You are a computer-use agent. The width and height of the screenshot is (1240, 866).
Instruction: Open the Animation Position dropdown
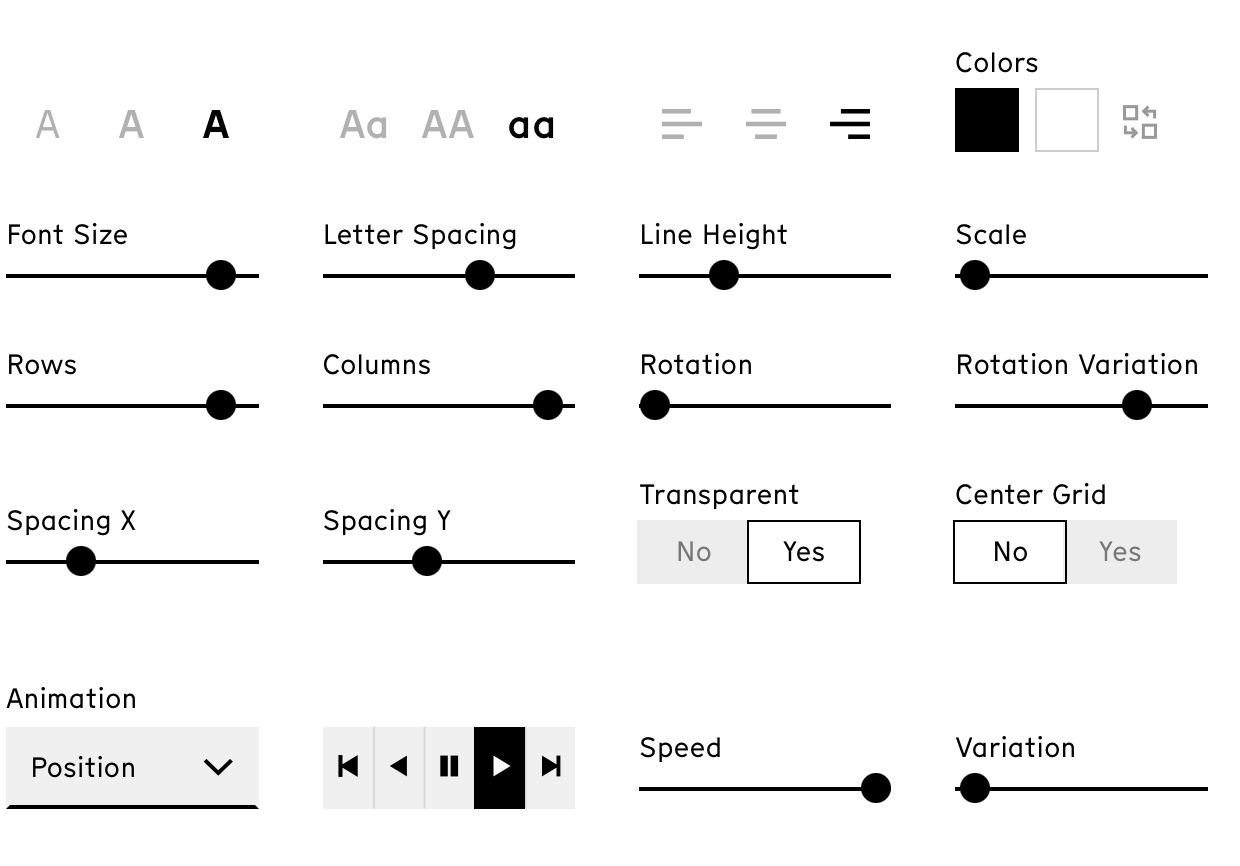point(132,767)
